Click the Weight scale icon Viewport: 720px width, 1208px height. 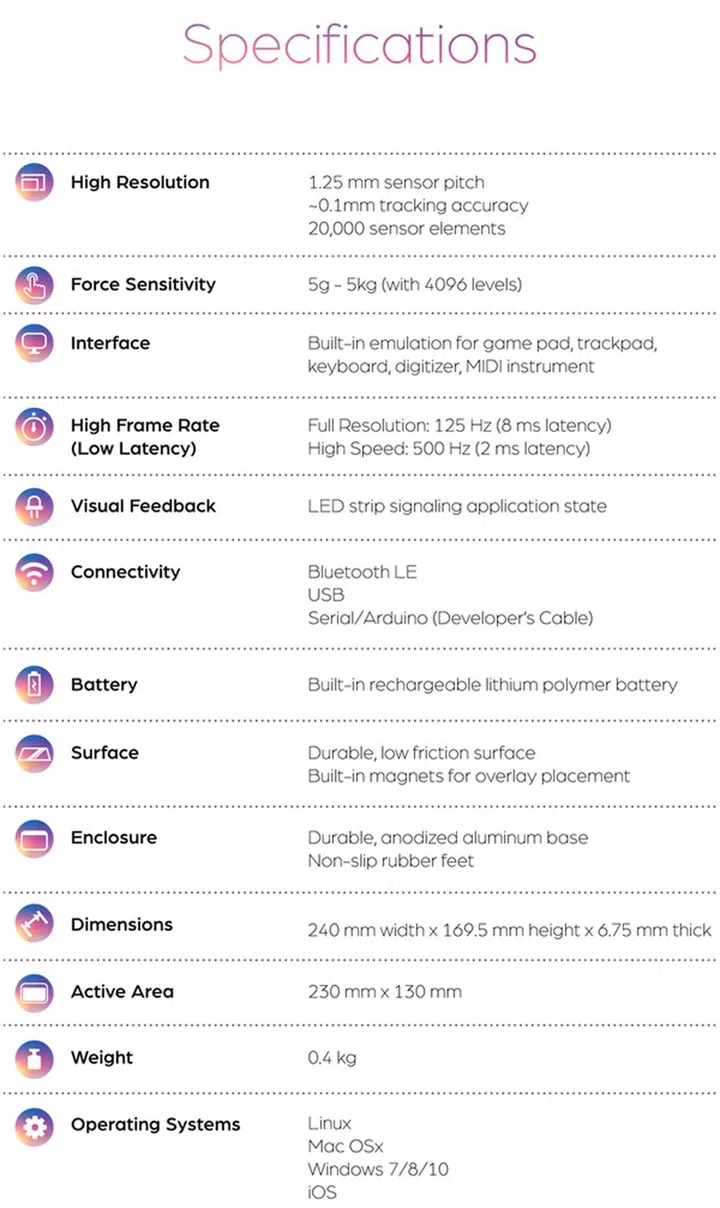pyautogui.click(x=34, y=1058)
